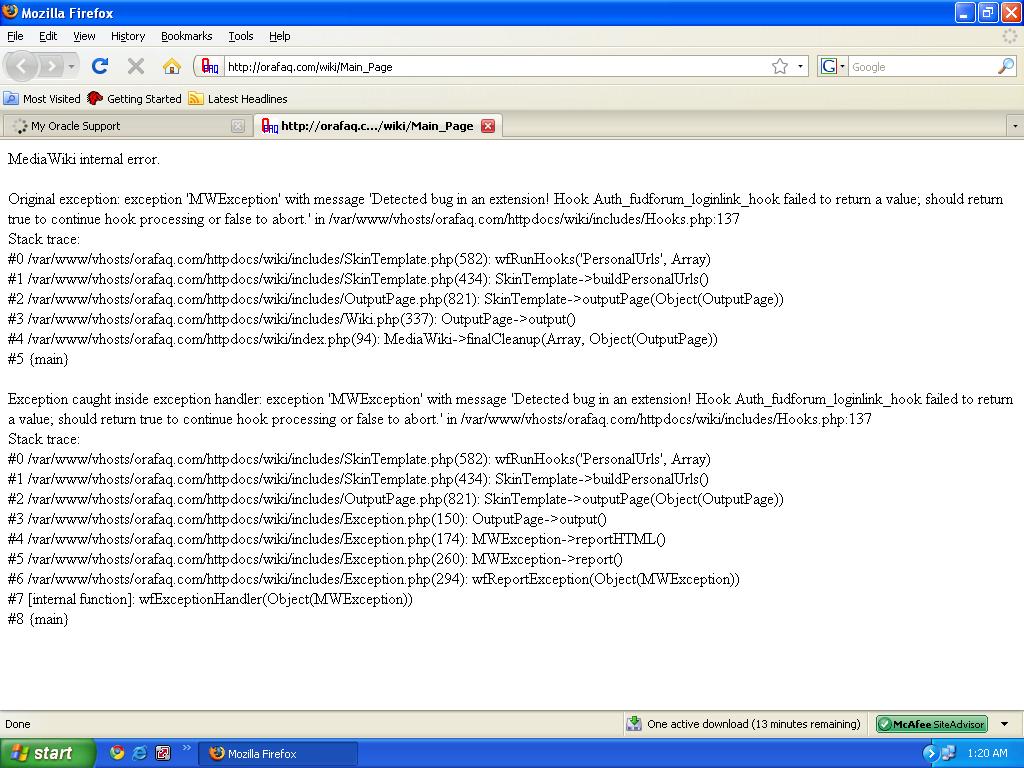Screen dimensions: 1024x768
Task: Open the McAfee SiteAdvisor dropdown arrow
Action: [x=1004, y=724]
